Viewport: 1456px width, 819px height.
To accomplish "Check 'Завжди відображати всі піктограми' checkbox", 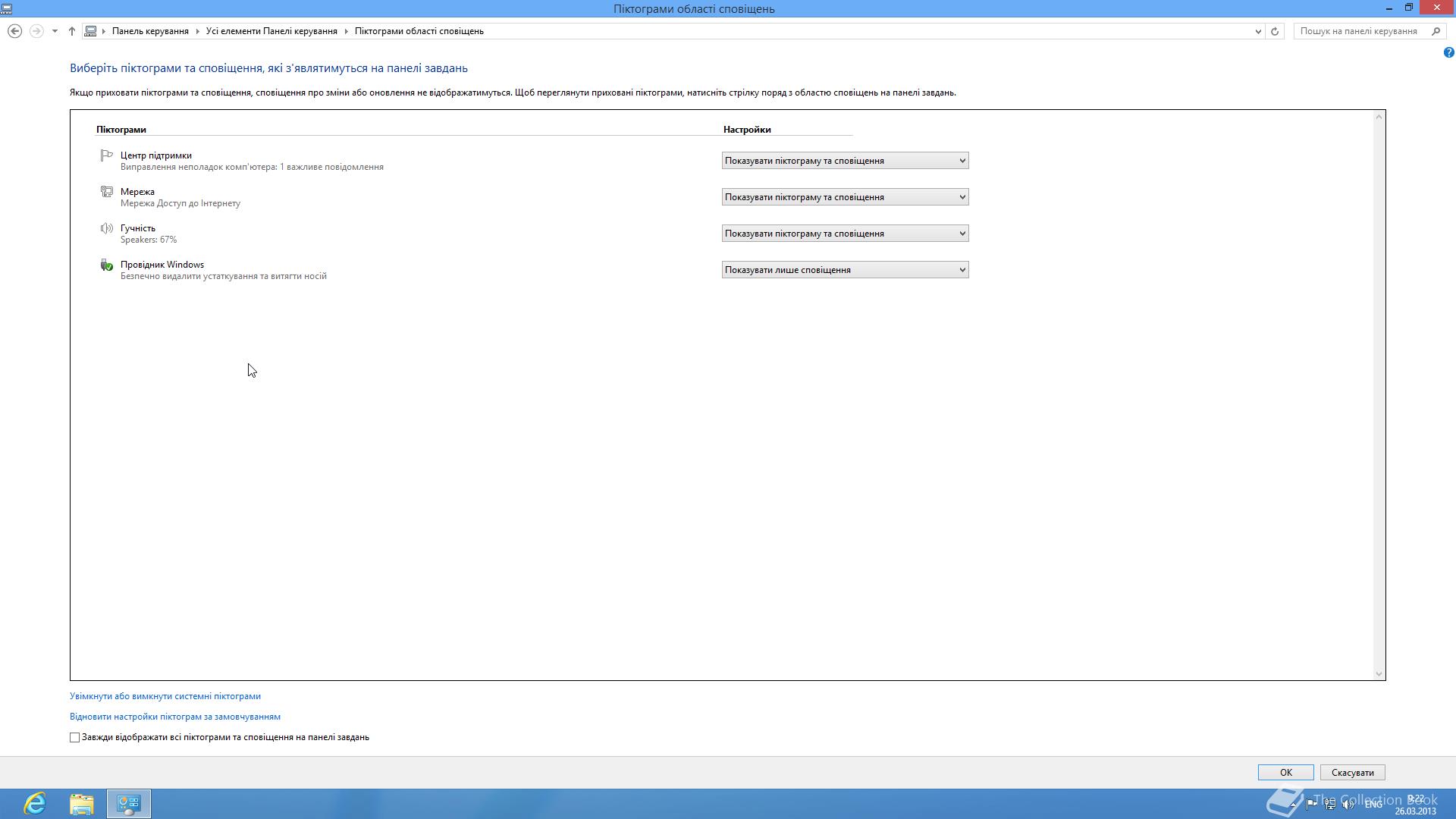I will (x=75, y=737).
